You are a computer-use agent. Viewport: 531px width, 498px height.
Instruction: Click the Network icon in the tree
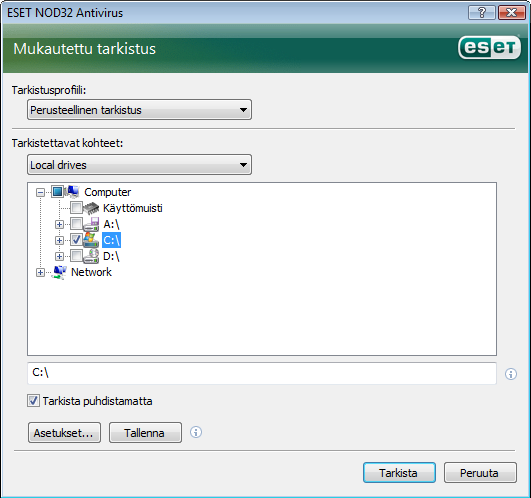click(x=59, y=272)
